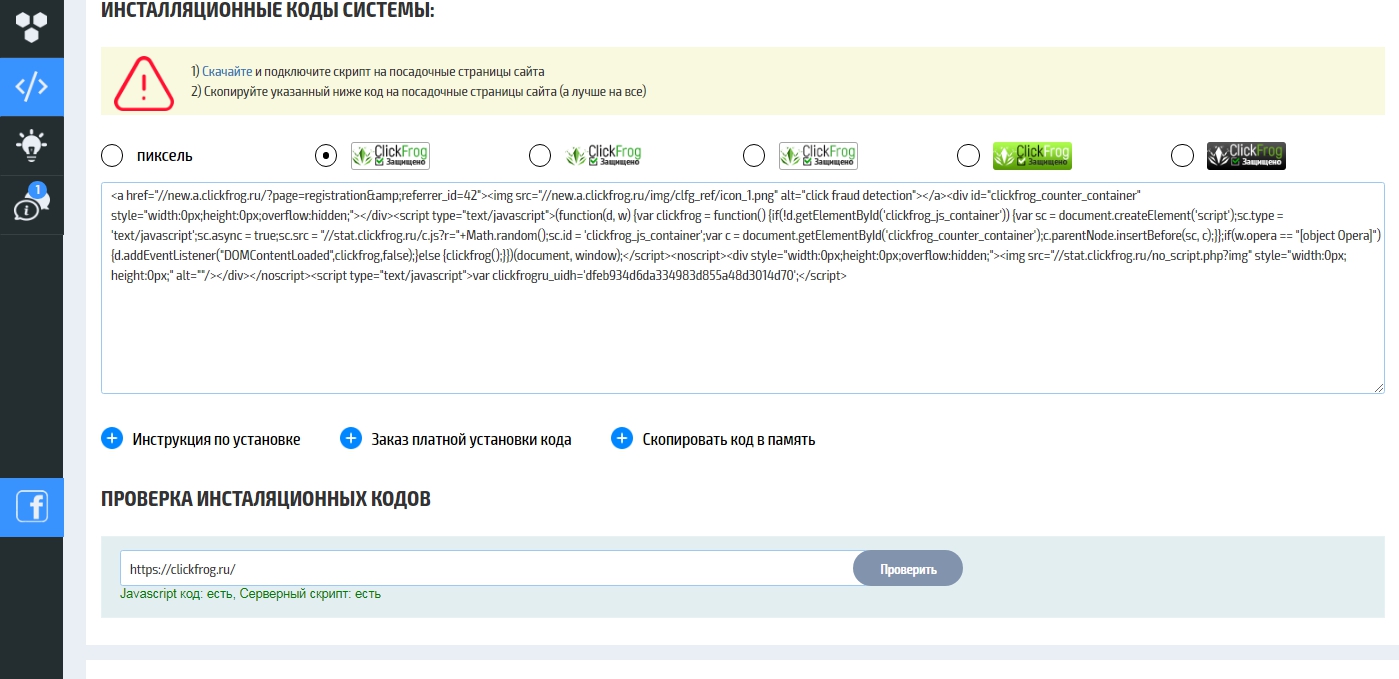This screenshot has width=1399, height=679.
Task: Click the Facebook sidebar icon
Action: click(x=32, y=507)
